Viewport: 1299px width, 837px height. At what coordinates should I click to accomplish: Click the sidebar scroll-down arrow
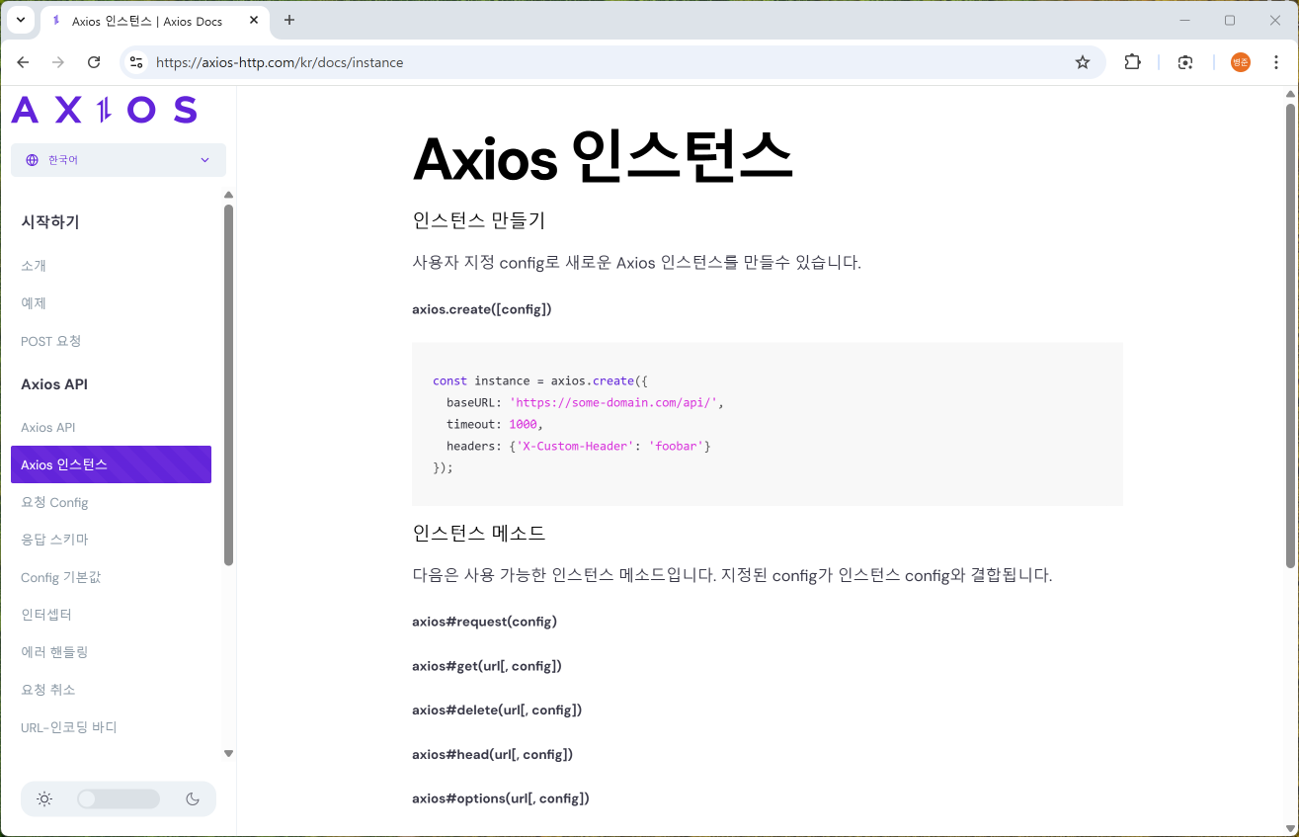(x=228, y=753)
